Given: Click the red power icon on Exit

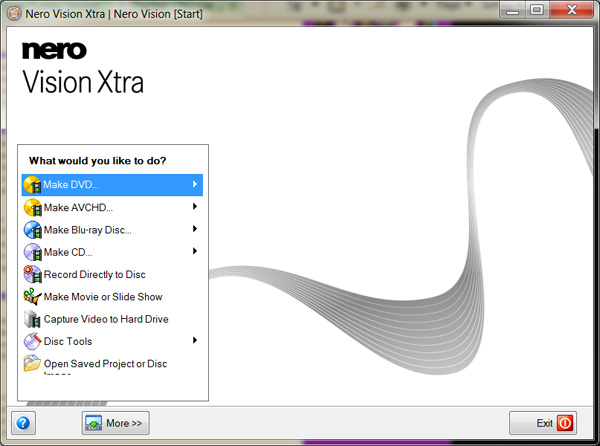Looking at the screenshot, I should 565,423.
